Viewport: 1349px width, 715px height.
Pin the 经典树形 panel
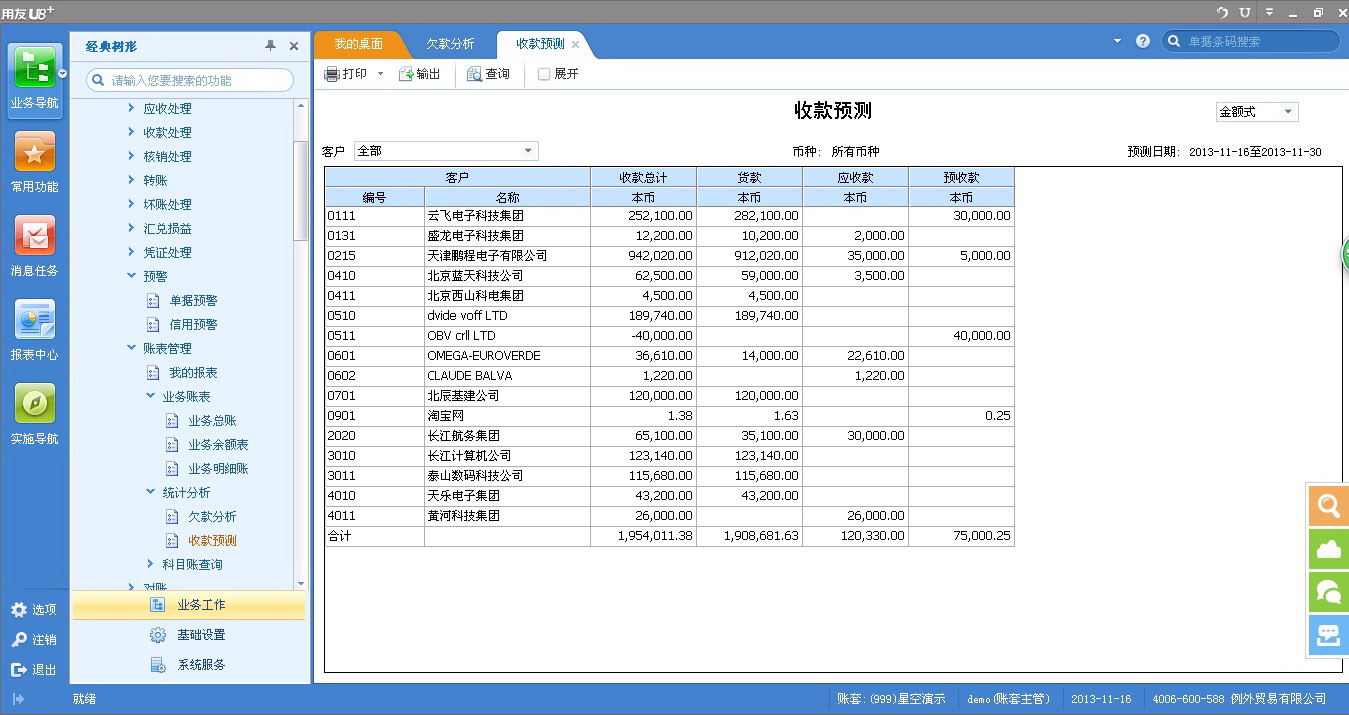[x=270, y=46]
